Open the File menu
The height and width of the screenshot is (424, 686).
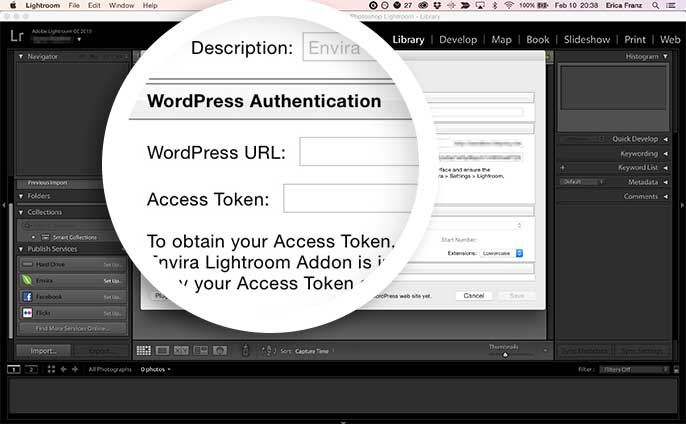pos(74,5)
